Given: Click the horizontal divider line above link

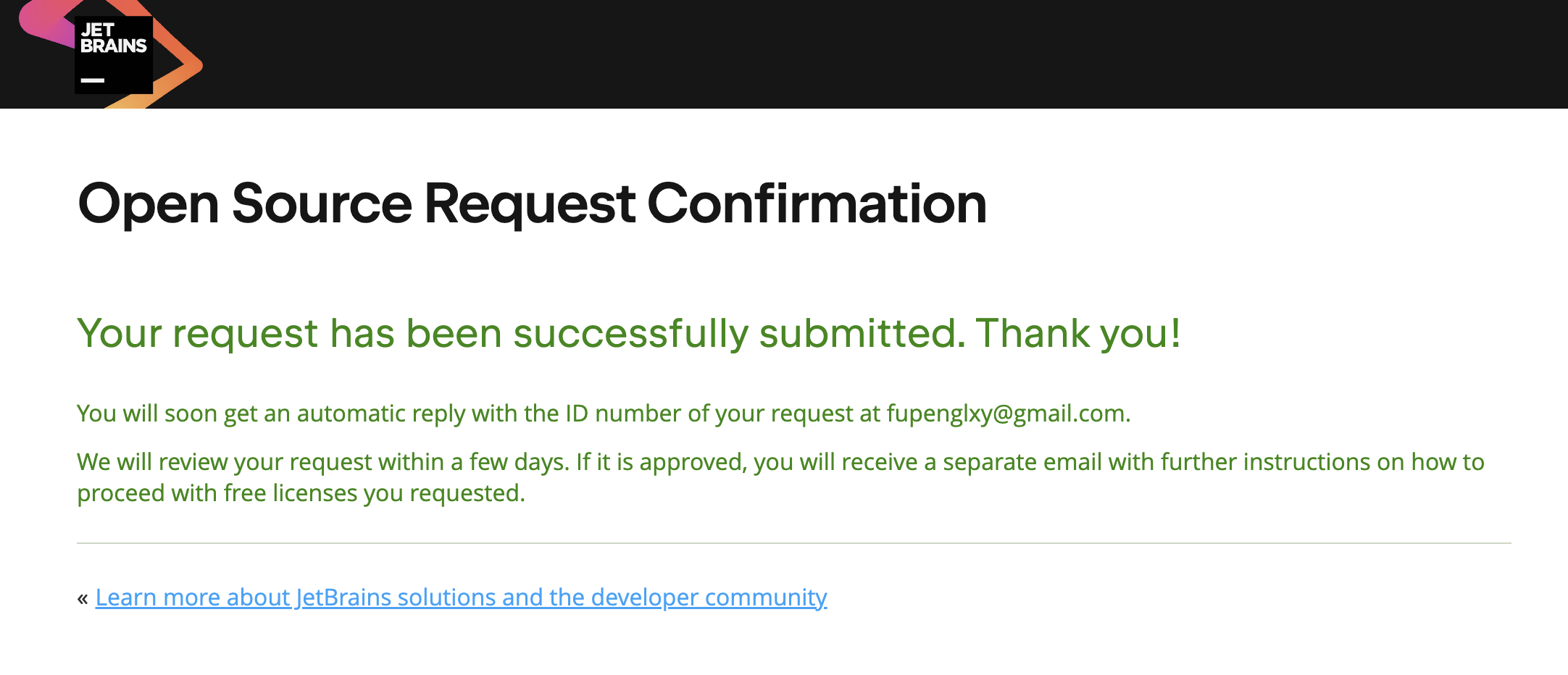Looking at the screenshot, I should pyautogui.click(x=793, y=543).
